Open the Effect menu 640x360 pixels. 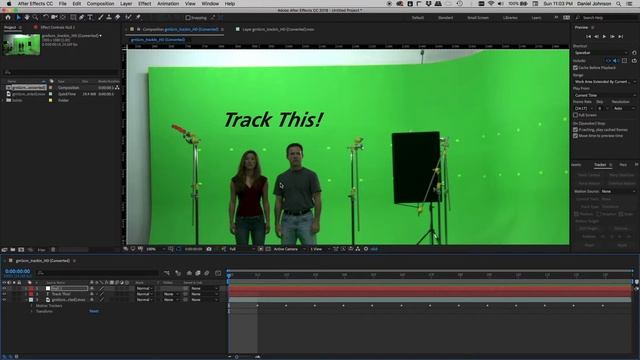[144, 4]
